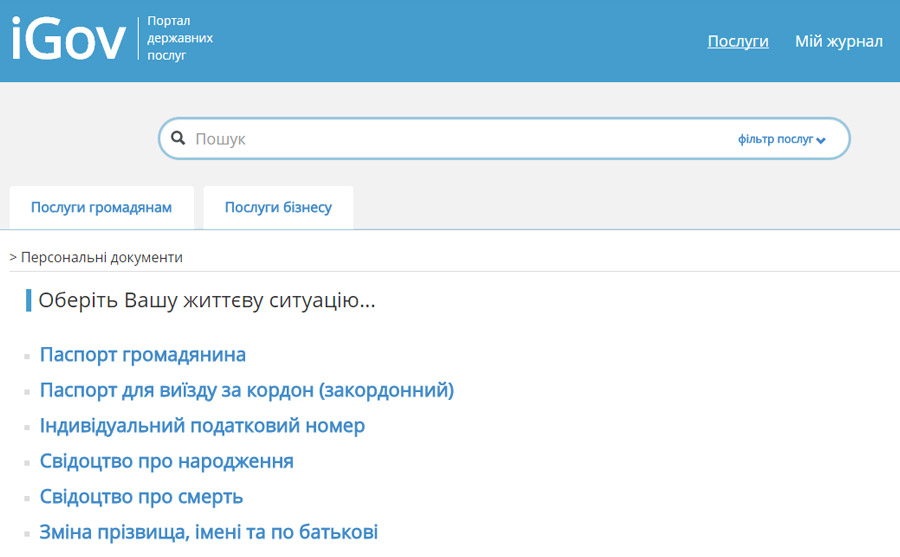Open Мій журнал in the header
Viewport: 900px width, 557px height.
(838, 41)
